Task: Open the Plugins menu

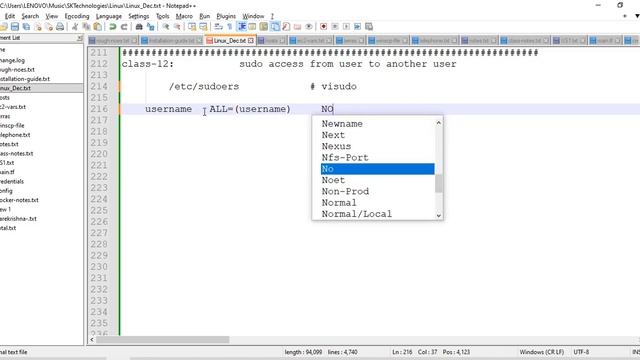Action: click(x=226, y=16)
